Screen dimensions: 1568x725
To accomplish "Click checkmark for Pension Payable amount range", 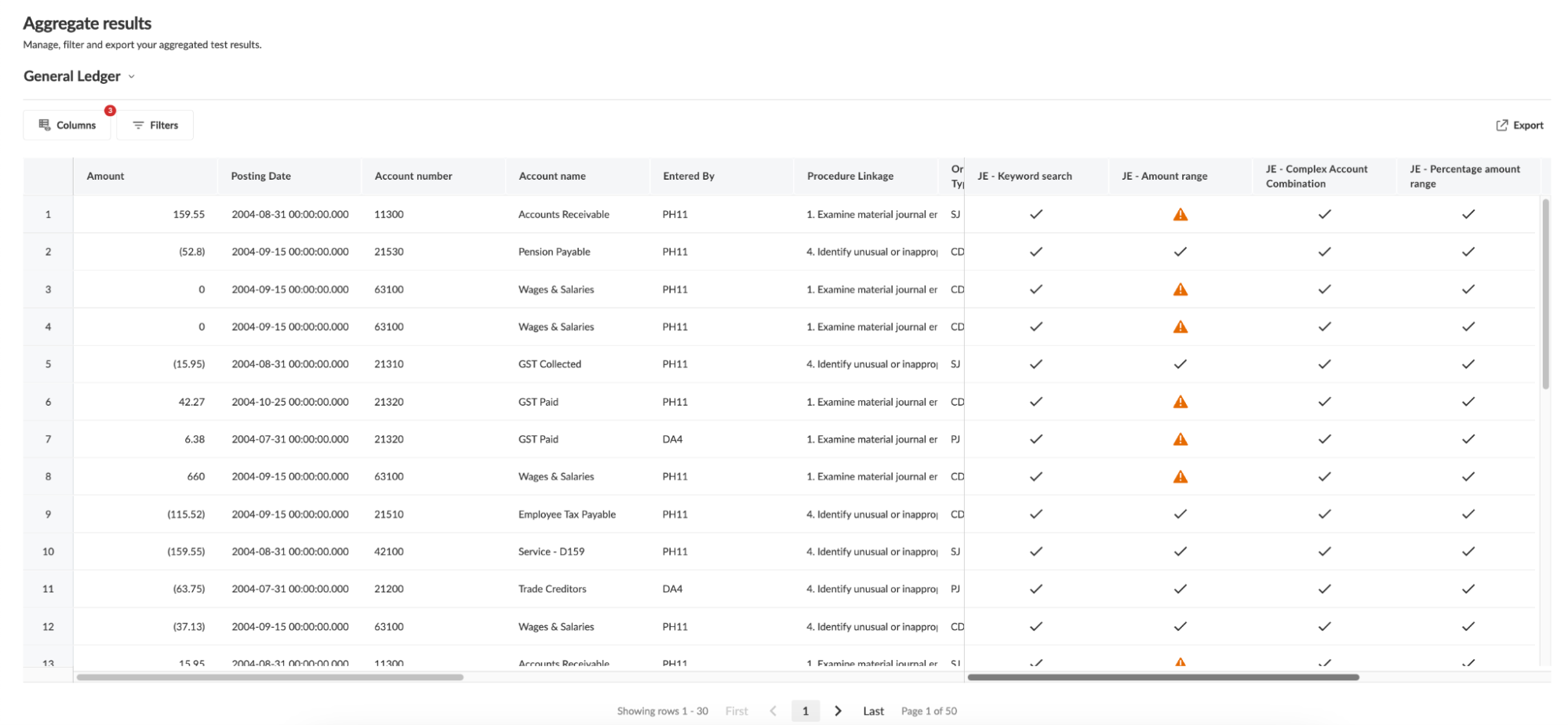I will coord(1180,251).
